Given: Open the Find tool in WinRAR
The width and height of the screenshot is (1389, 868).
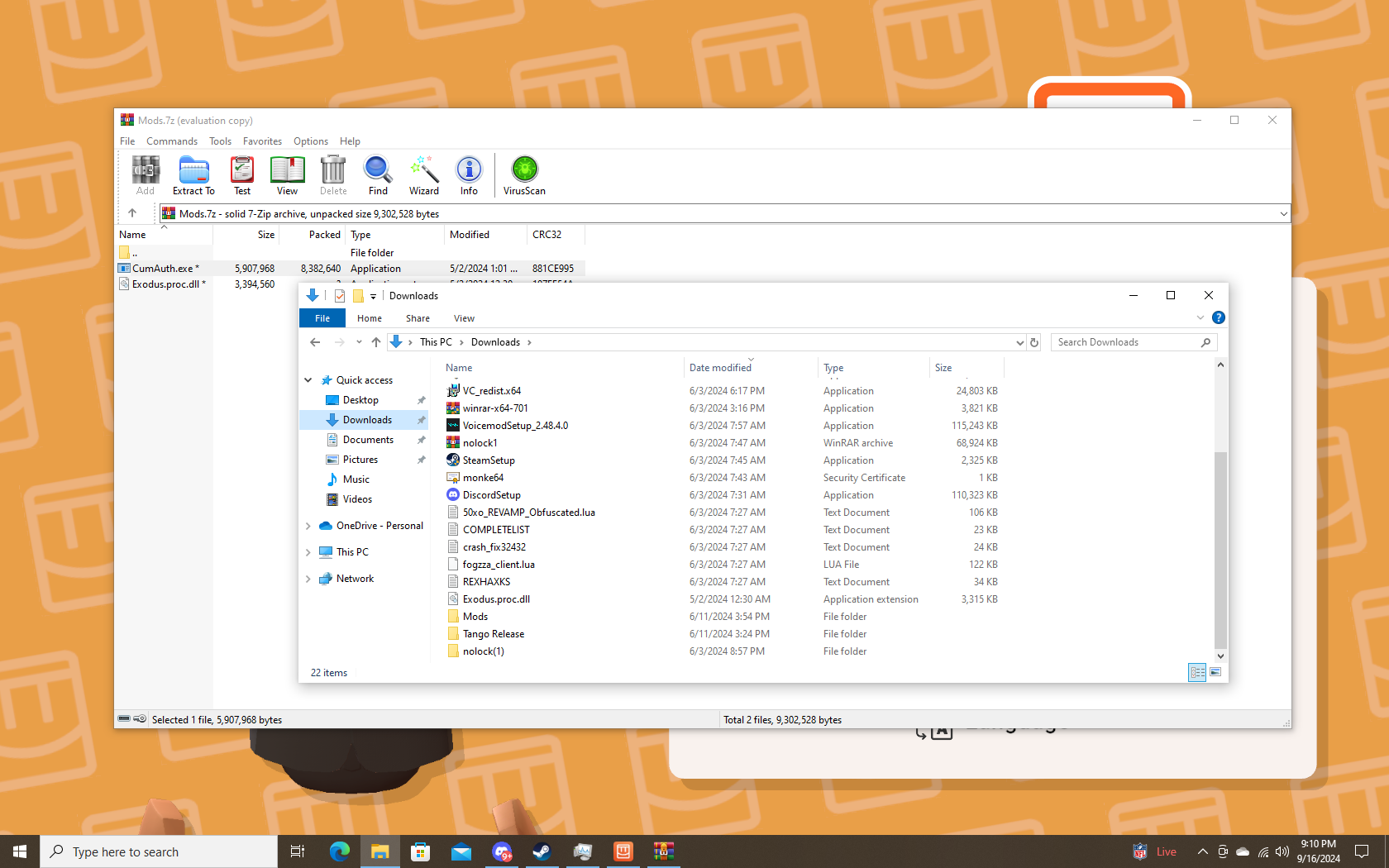Looking at the screenshot, I should 378,176.
